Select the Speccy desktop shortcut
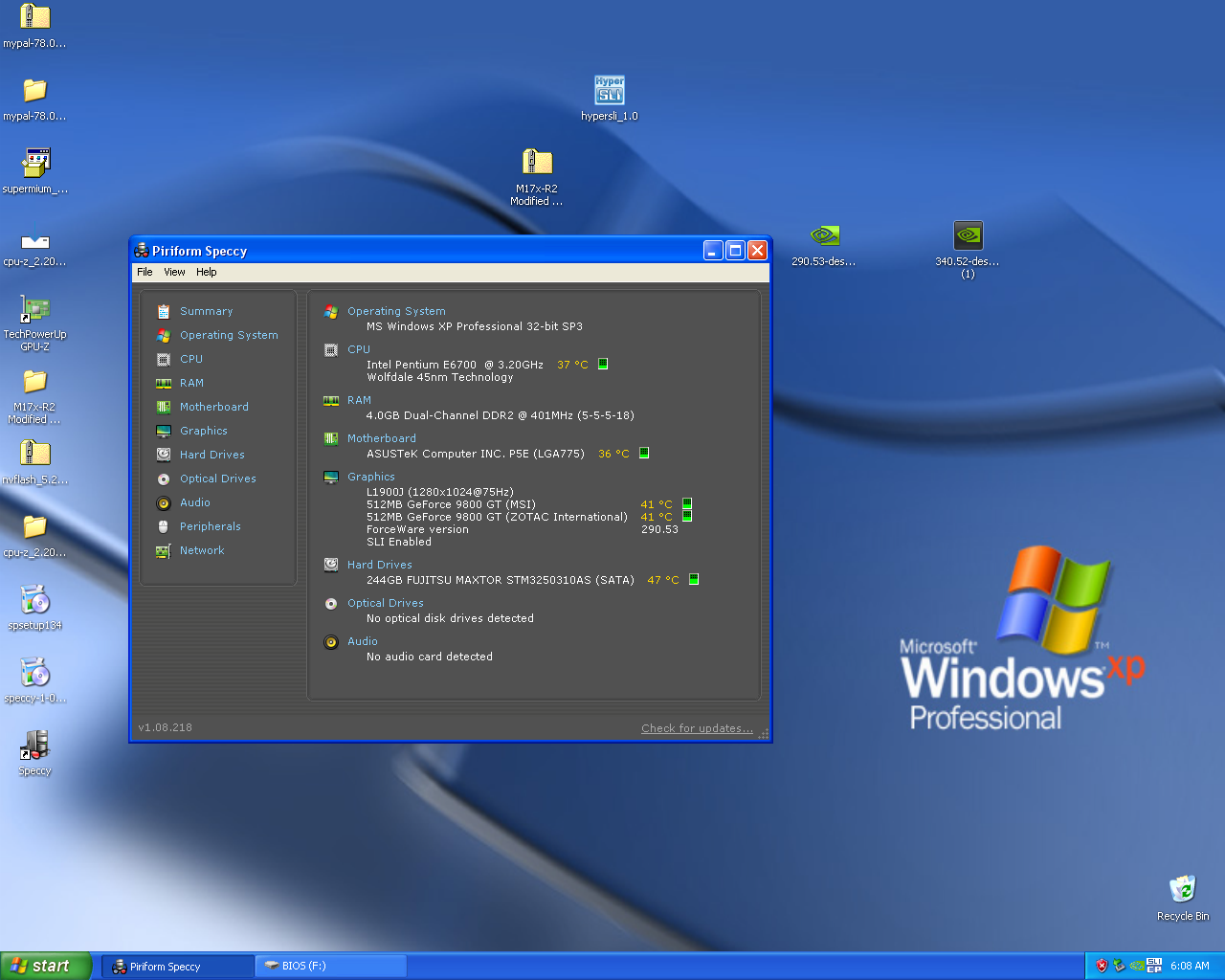This screenshot has height=980, width=1225. tap(34, 753)
